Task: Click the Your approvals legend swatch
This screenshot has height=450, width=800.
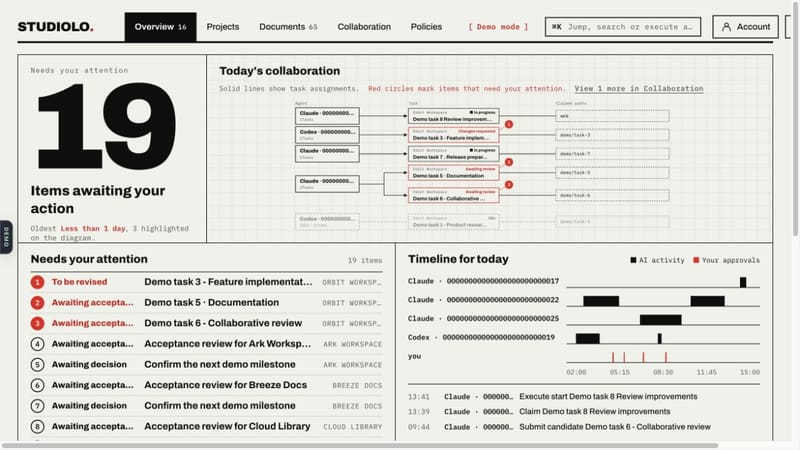Action: pyautogui.click(x=696, y=260)
